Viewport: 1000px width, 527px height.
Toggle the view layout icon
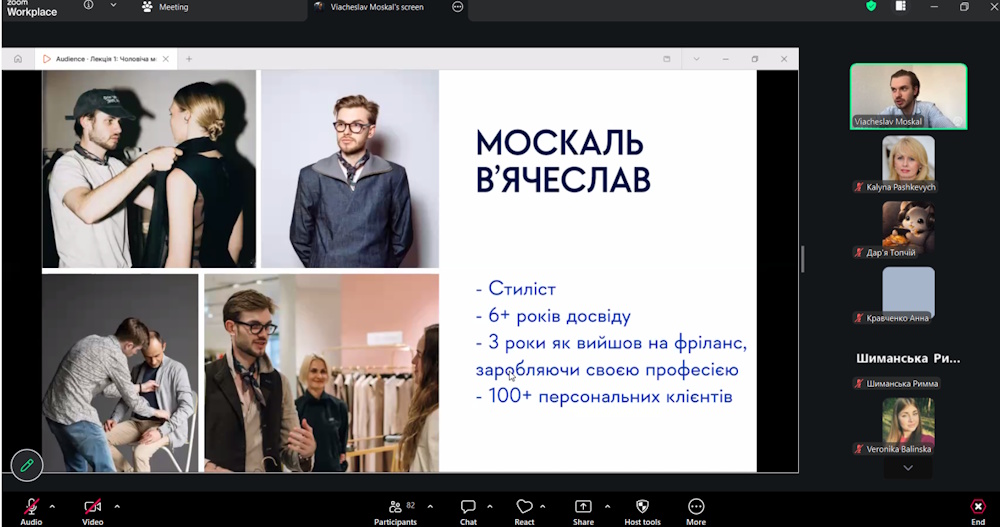(x=900, y=7)
